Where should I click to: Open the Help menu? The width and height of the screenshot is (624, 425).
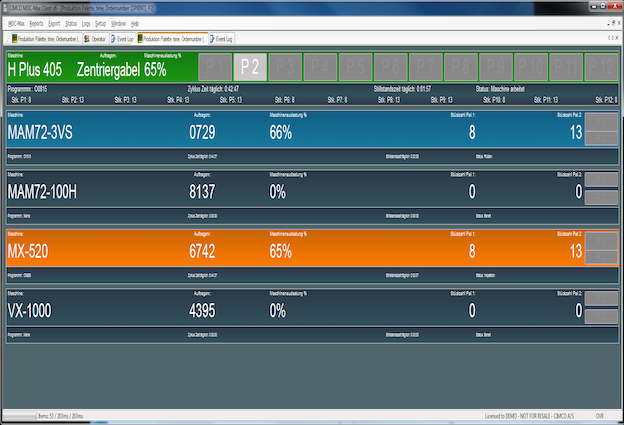click(x=135, y=24)
